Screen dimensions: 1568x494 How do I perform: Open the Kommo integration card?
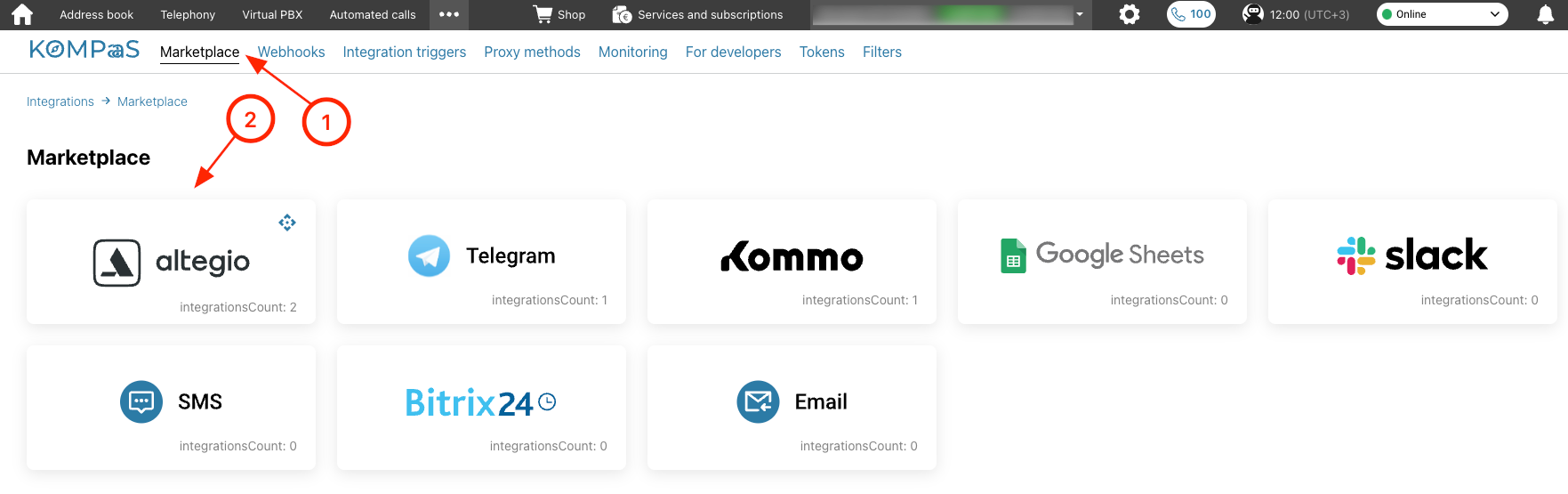(792, 262)
